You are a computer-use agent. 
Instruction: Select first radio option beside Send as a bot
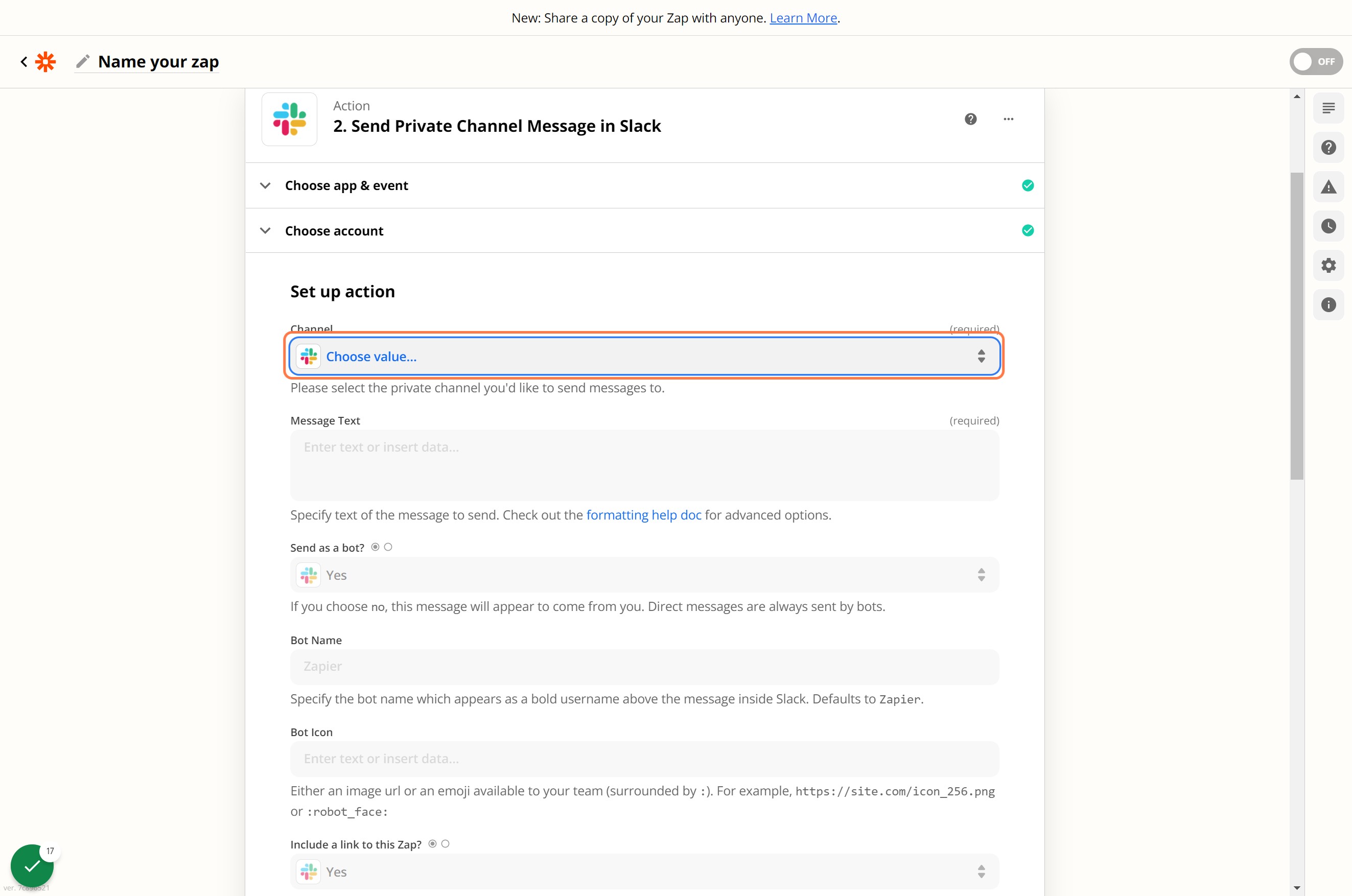pos(376,547)
